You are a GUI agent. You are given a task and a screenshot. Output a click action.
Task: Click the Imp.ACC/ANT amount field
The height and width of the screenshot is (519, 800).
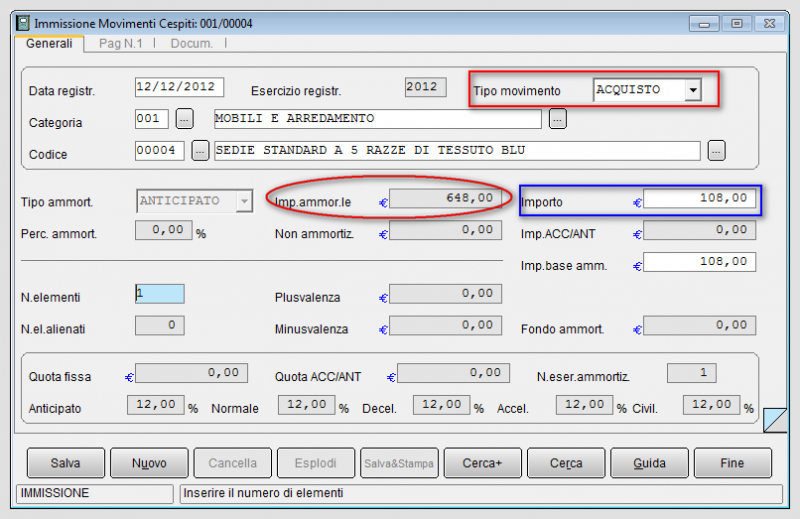699,230
